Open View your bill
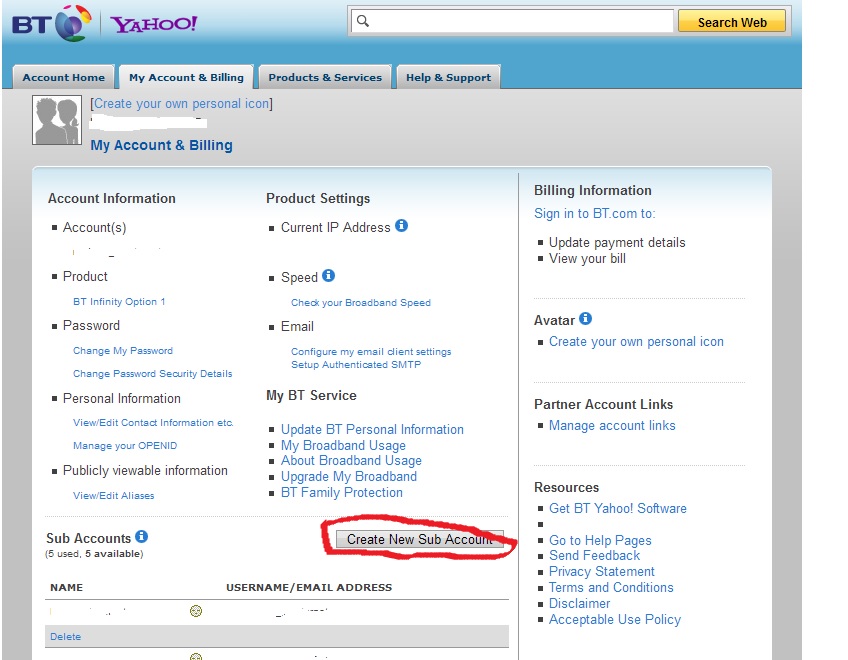 [x=589, y=258]
